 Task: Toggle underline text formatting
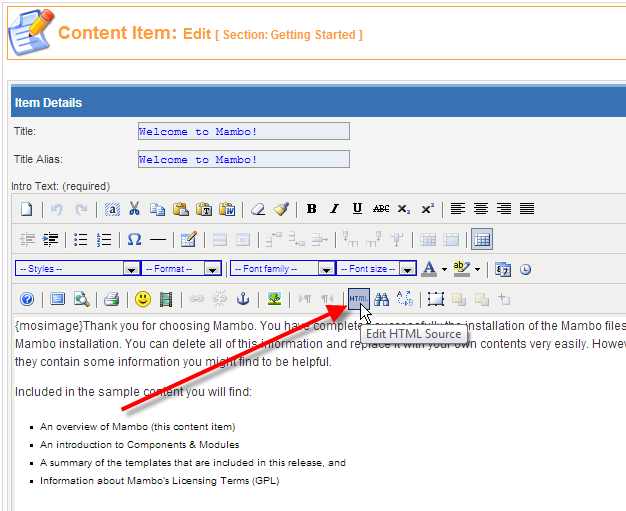357,209
